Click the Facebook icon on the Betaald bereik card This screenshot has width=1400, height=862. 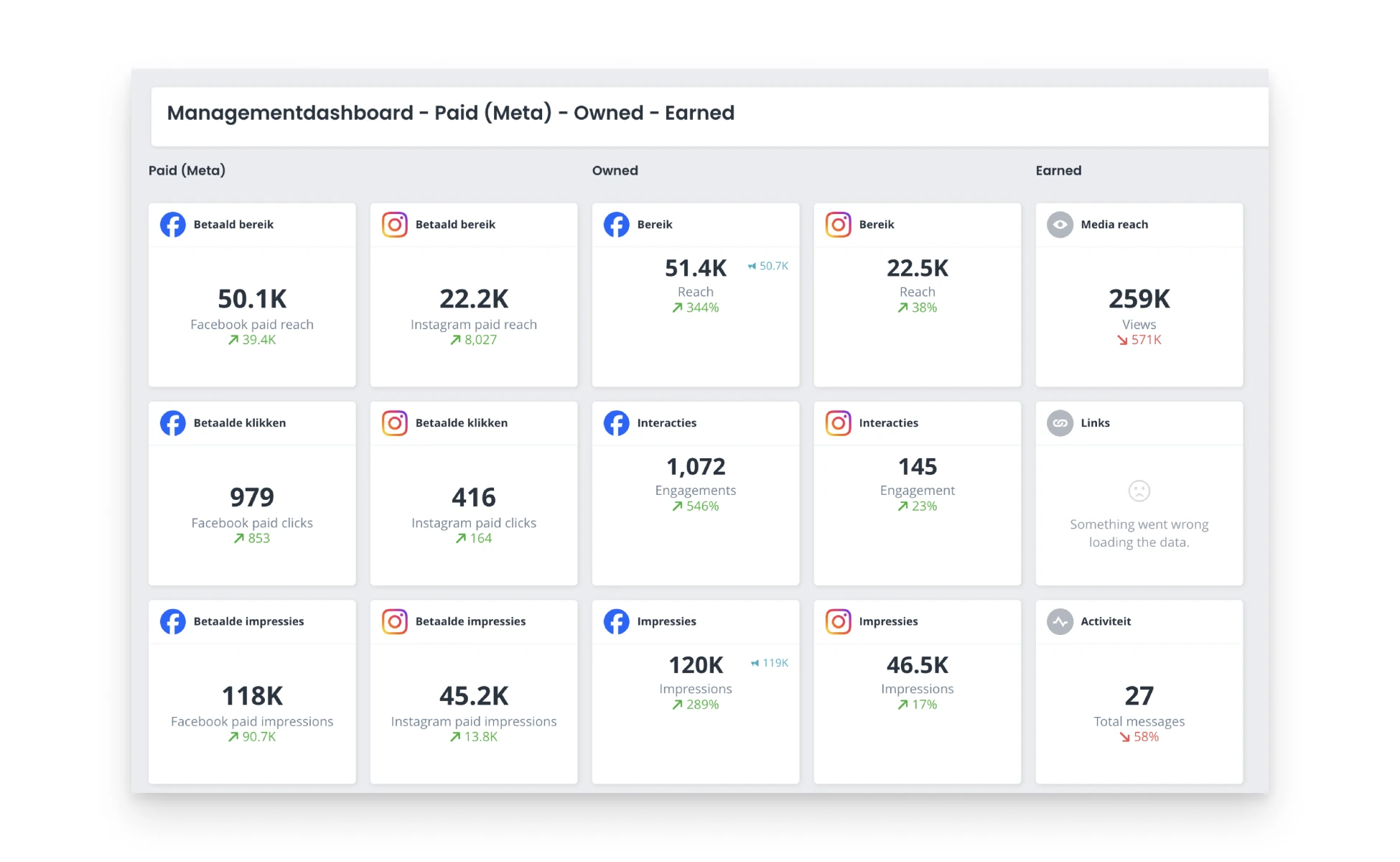173,225
